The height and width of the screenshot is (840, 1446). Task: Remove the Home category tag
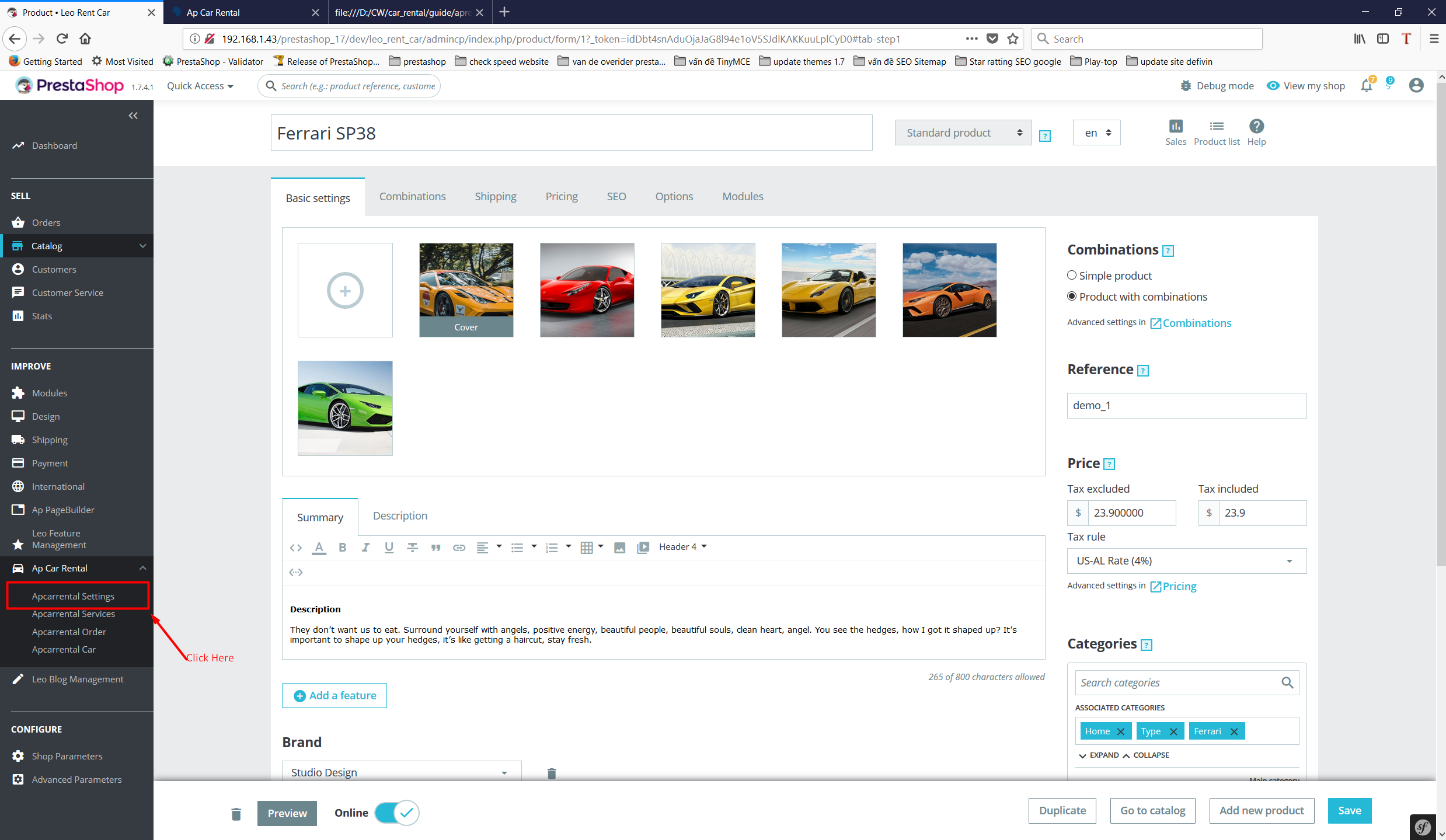point(1120,731)
